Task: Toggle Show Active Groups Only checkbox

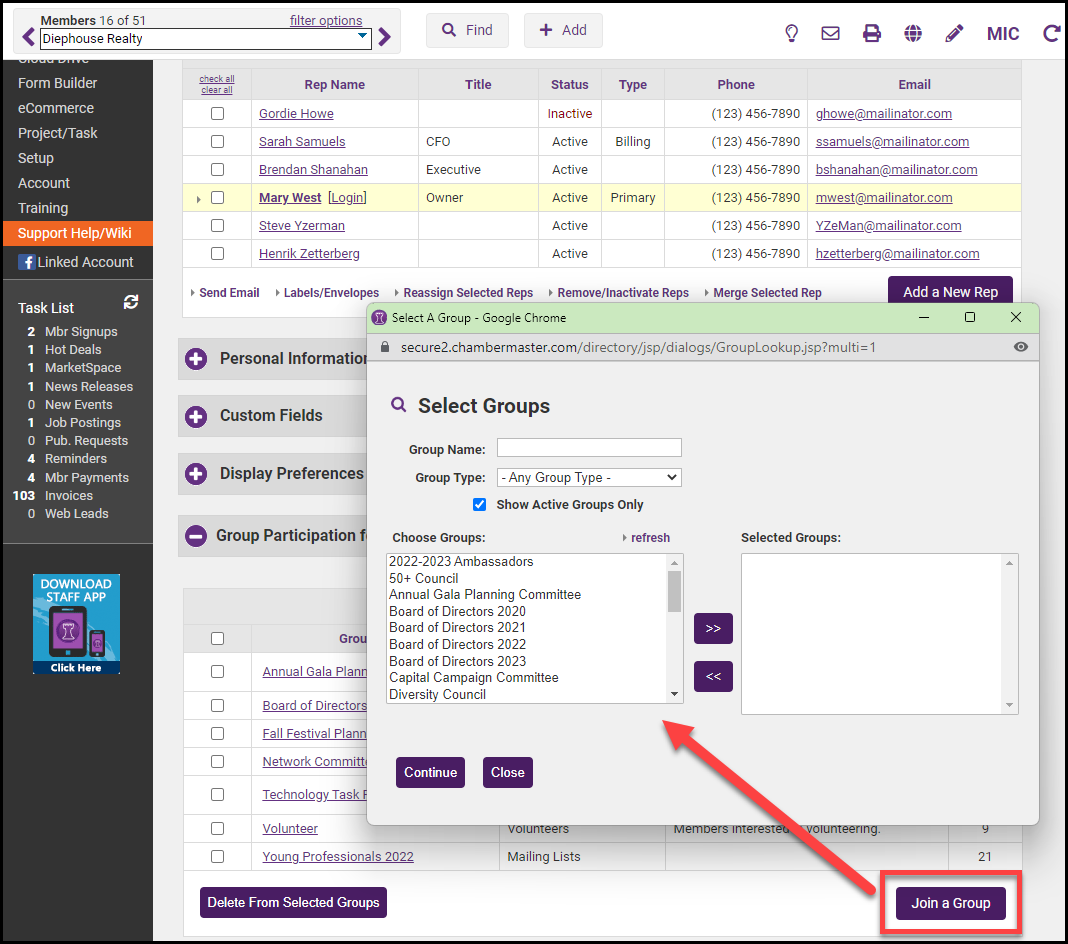Action: coord(480,505)
